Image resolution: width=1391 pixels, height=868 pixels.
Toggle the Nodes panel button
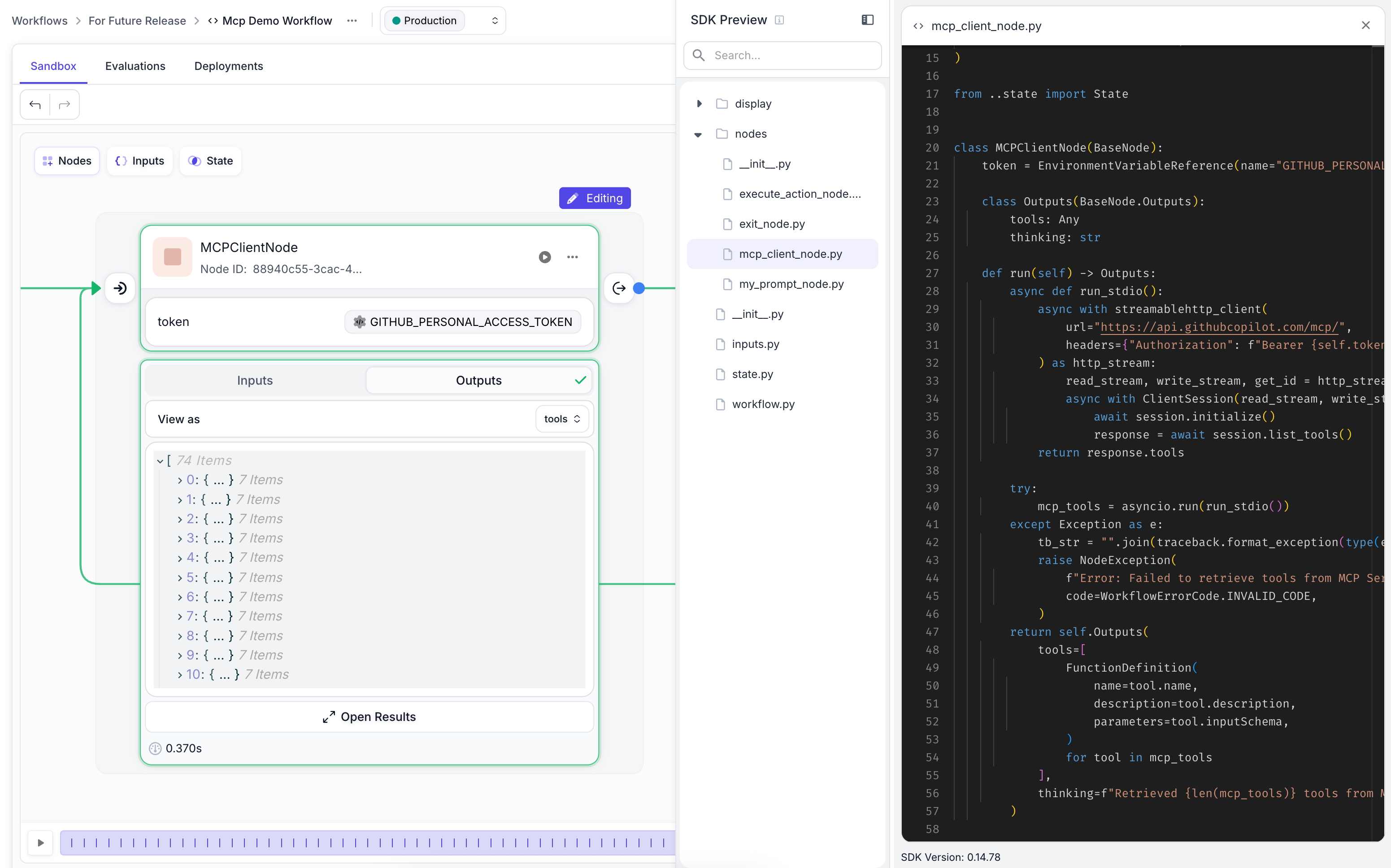[67, 161]
